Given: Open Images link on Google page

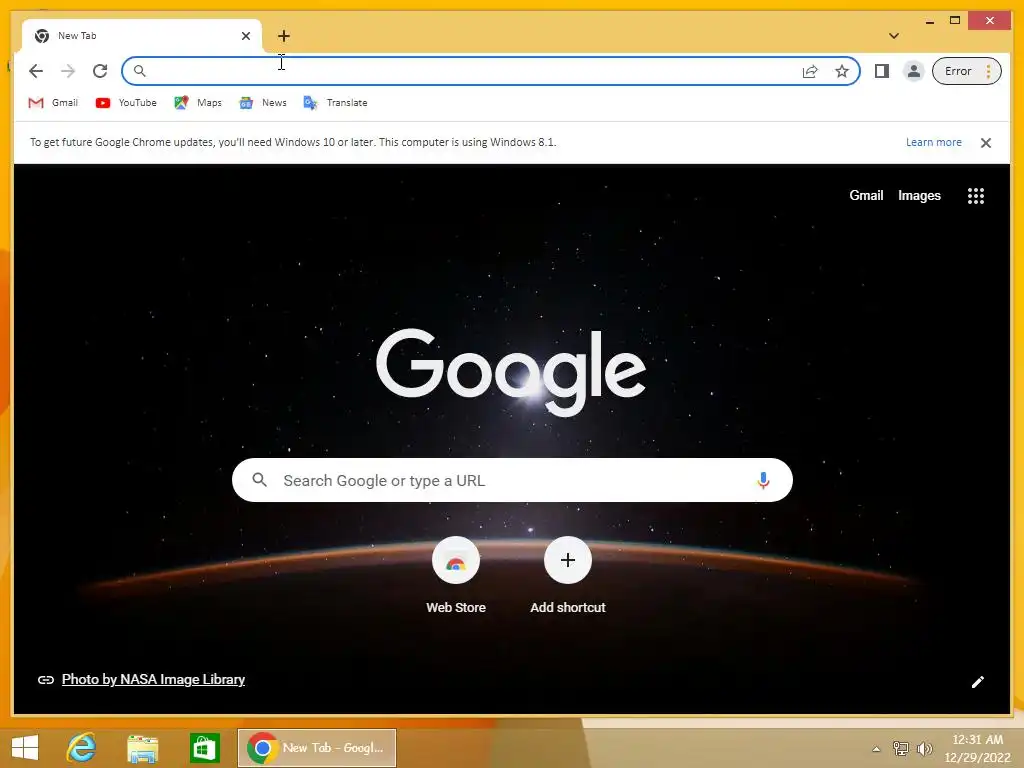Looking at the screenshot, I should pos(919,195).
